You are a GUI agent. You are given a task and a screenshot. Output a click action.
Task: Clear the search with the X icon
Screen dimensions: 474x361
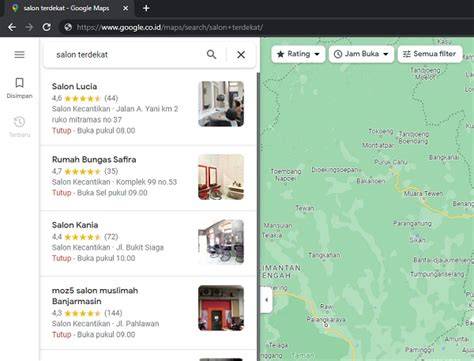(241, 54)
